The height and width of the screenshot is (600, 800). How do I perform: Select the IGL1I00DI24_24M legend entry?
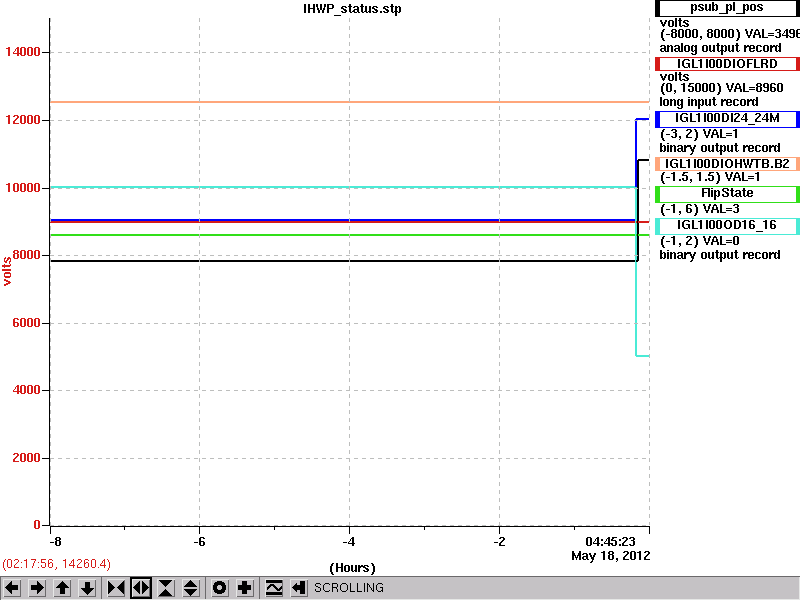point(727,118)
